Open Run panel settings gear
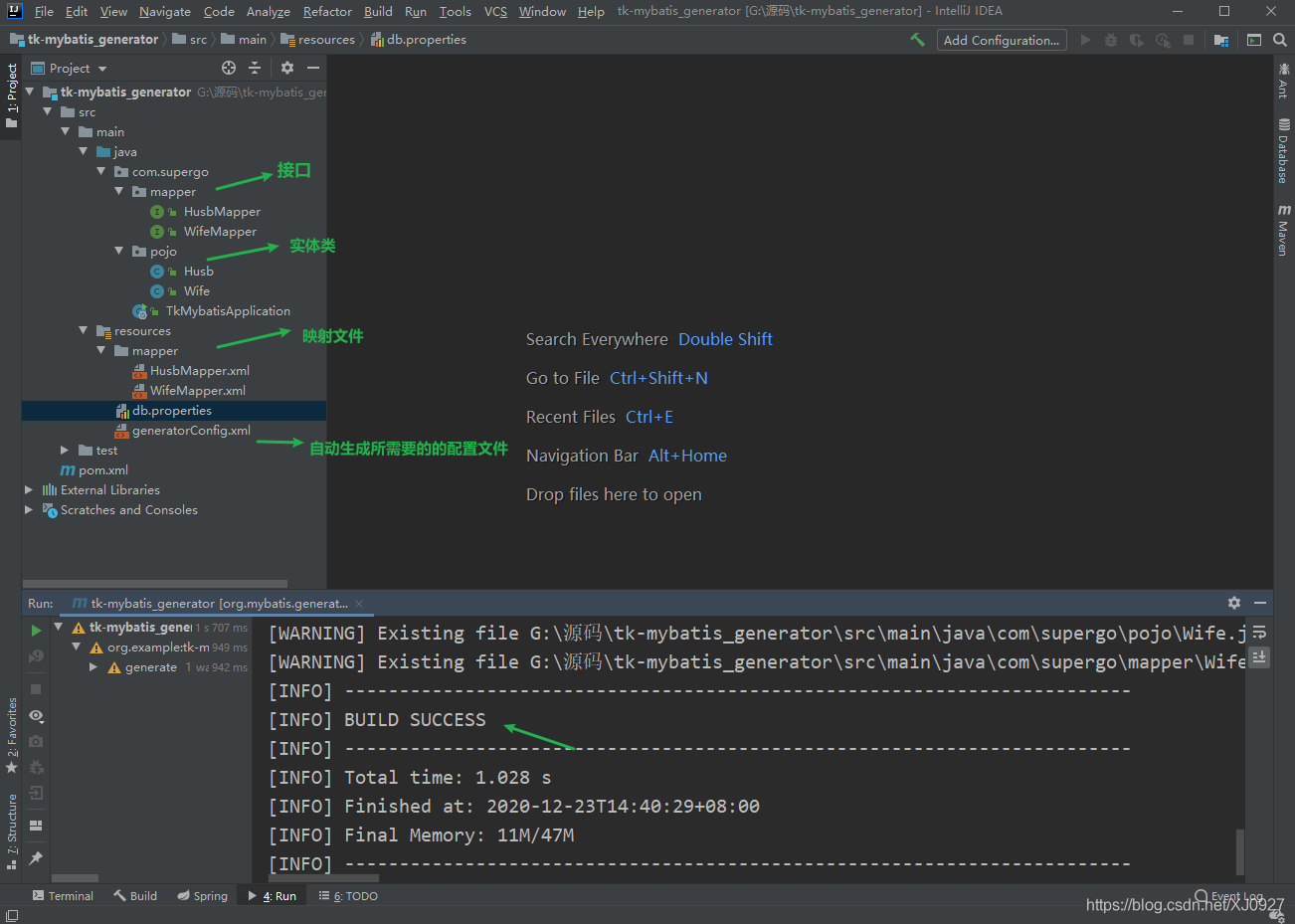Image resolution: width=1295 pixels, height=924 pixels. pyautogui.click(x=1234, y=603)
